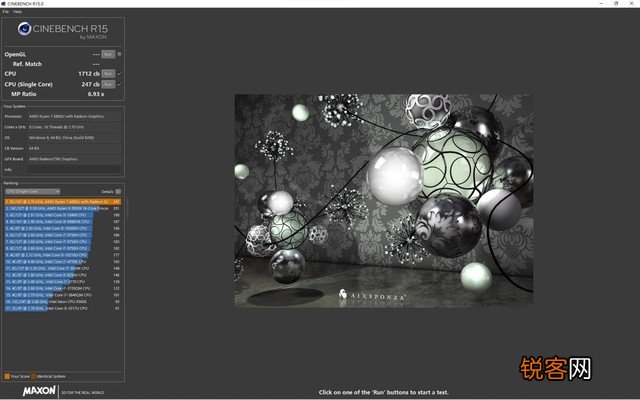Run the CPU benchmark test
This screenshot has height=400, width=640.
(x=108, y=73)
